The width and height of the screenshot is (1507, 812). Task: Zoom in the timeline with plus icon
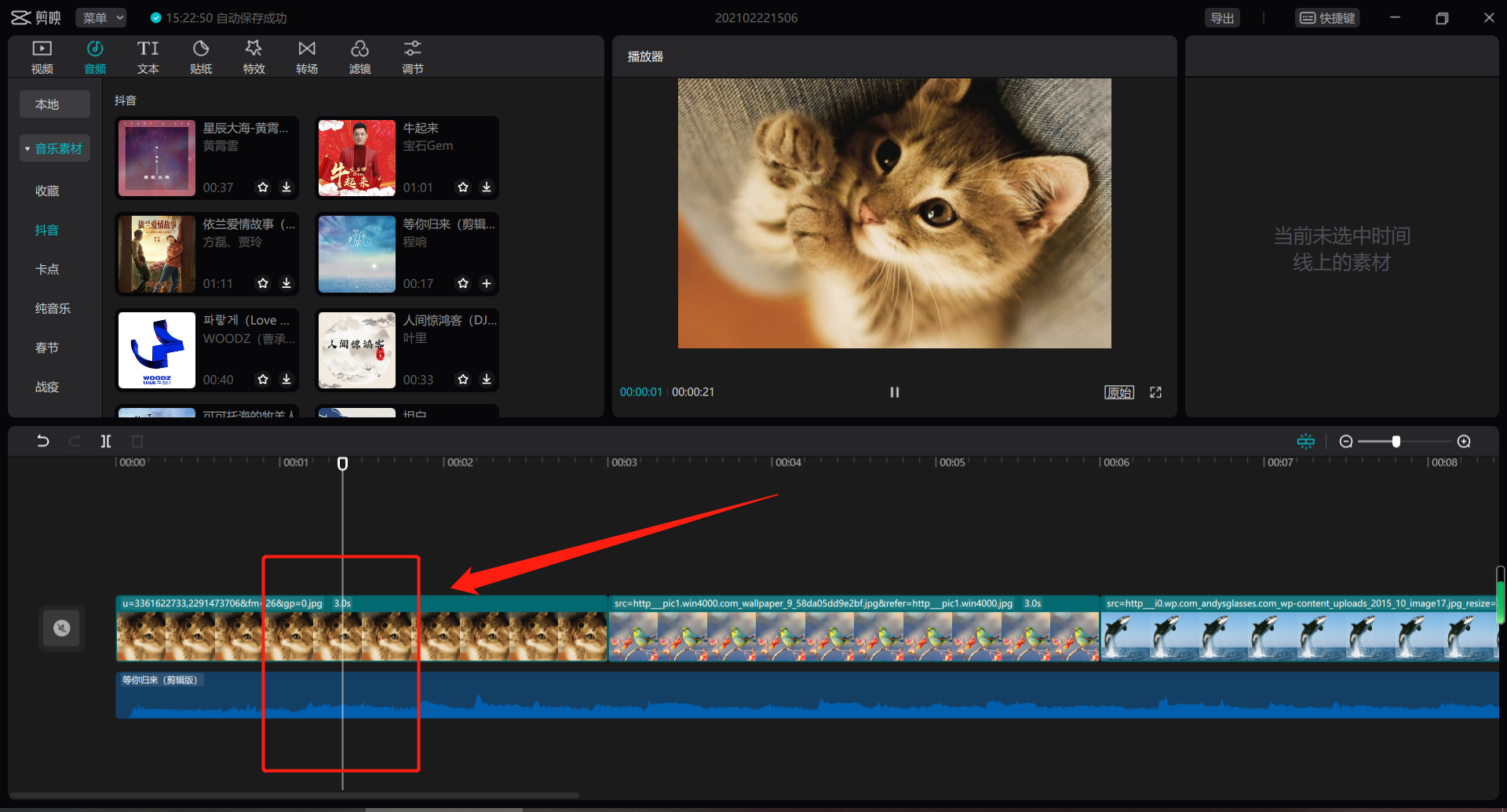click(x=1464, y=442)
